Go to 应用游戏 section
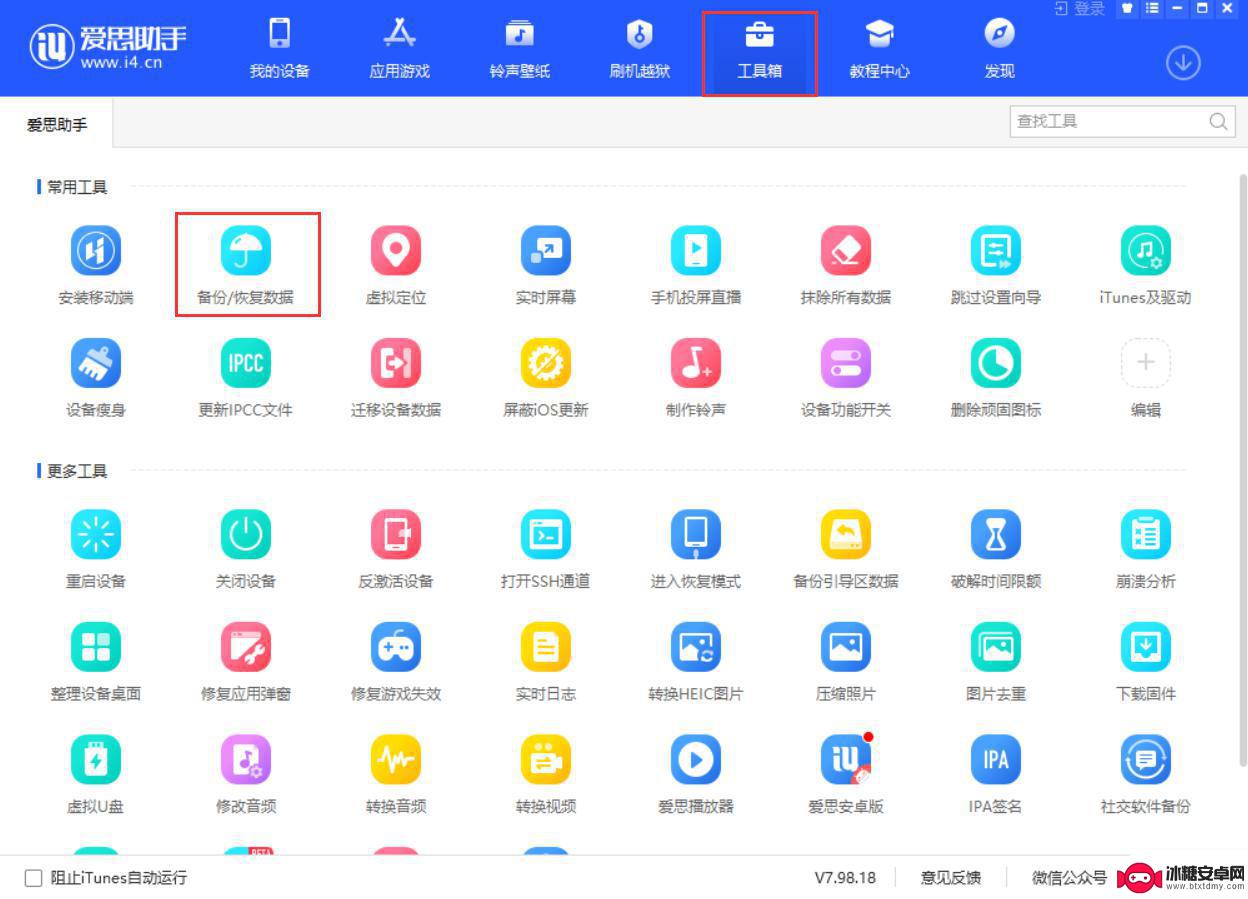The image size is (1248, 899). point(400,48)
